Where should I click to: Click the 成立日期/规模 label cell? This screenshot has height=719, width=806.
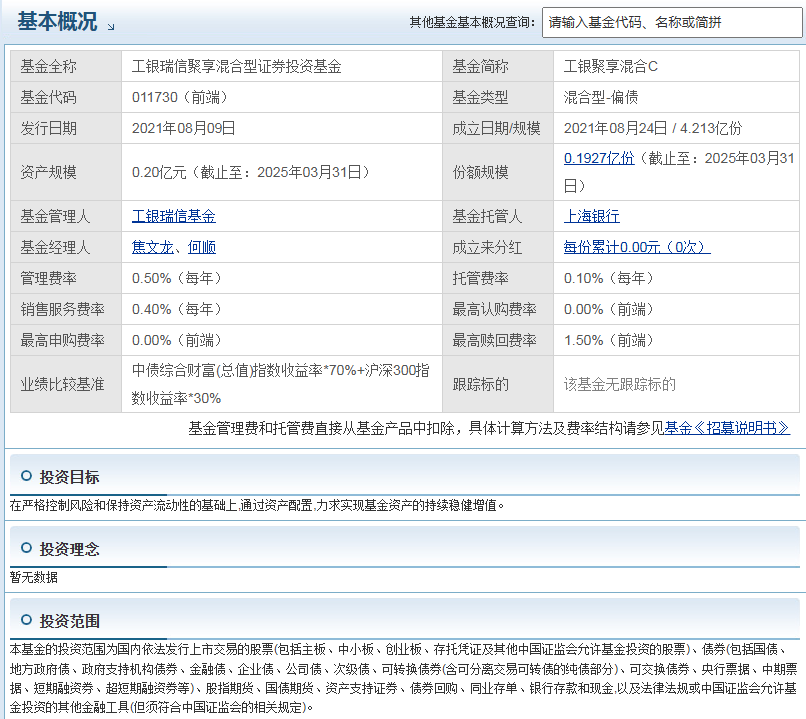(498, 128)
